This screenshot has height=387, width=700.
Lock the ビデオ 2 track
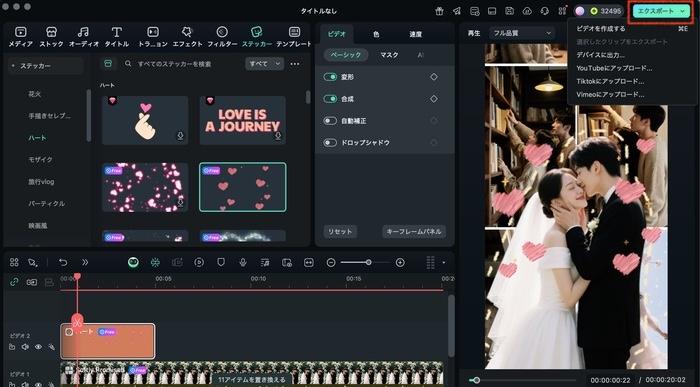12,347
